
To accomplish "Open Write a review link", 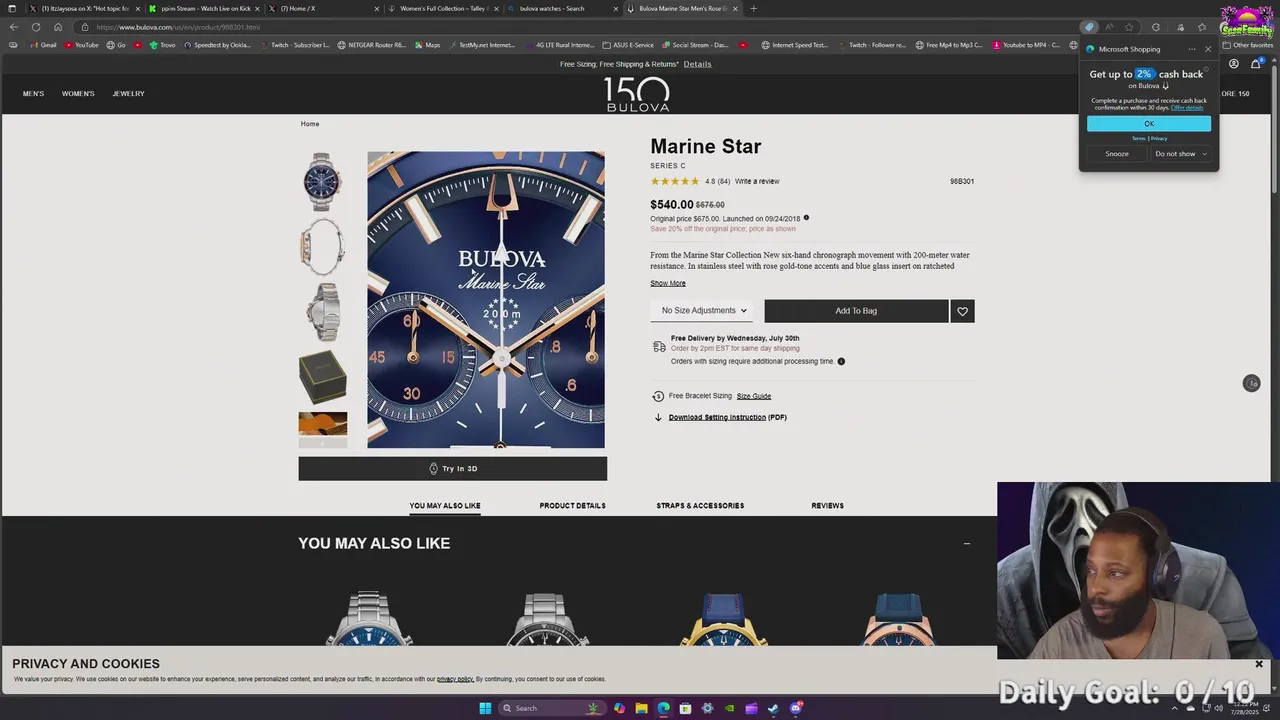I will click(757, 181).
